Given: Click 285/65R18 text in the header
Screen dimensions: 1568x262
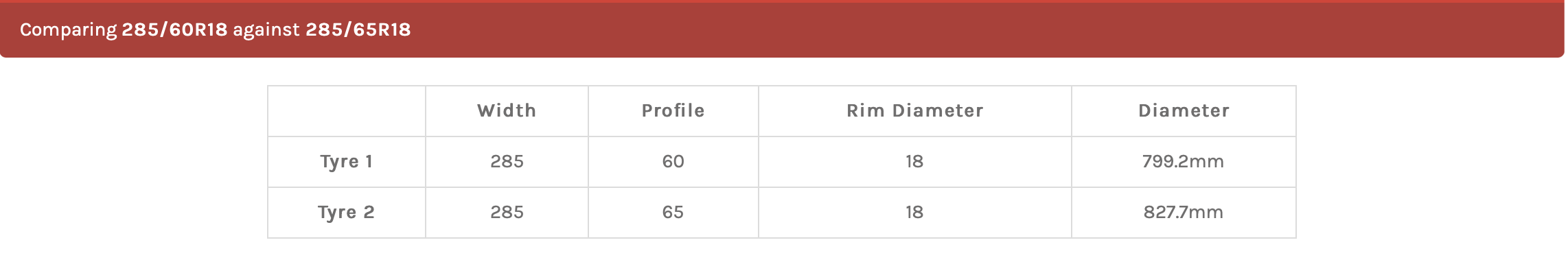Looking at the screenshot, I should point(358,29).
